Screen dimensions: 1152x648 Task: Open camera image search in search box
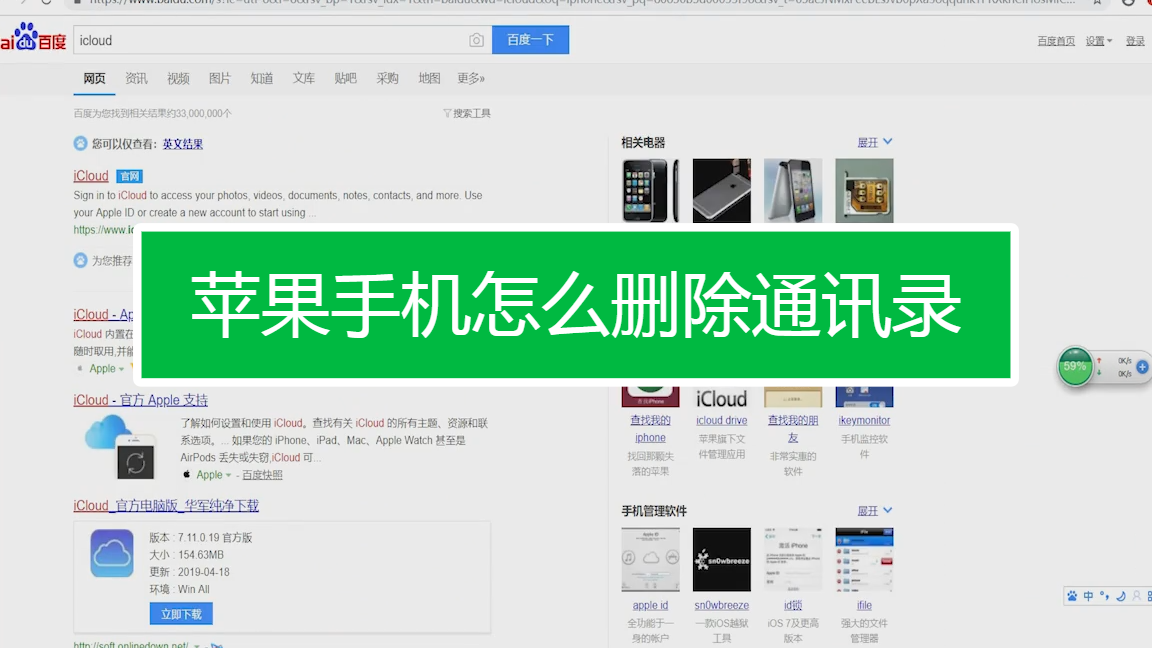(476, 40)
